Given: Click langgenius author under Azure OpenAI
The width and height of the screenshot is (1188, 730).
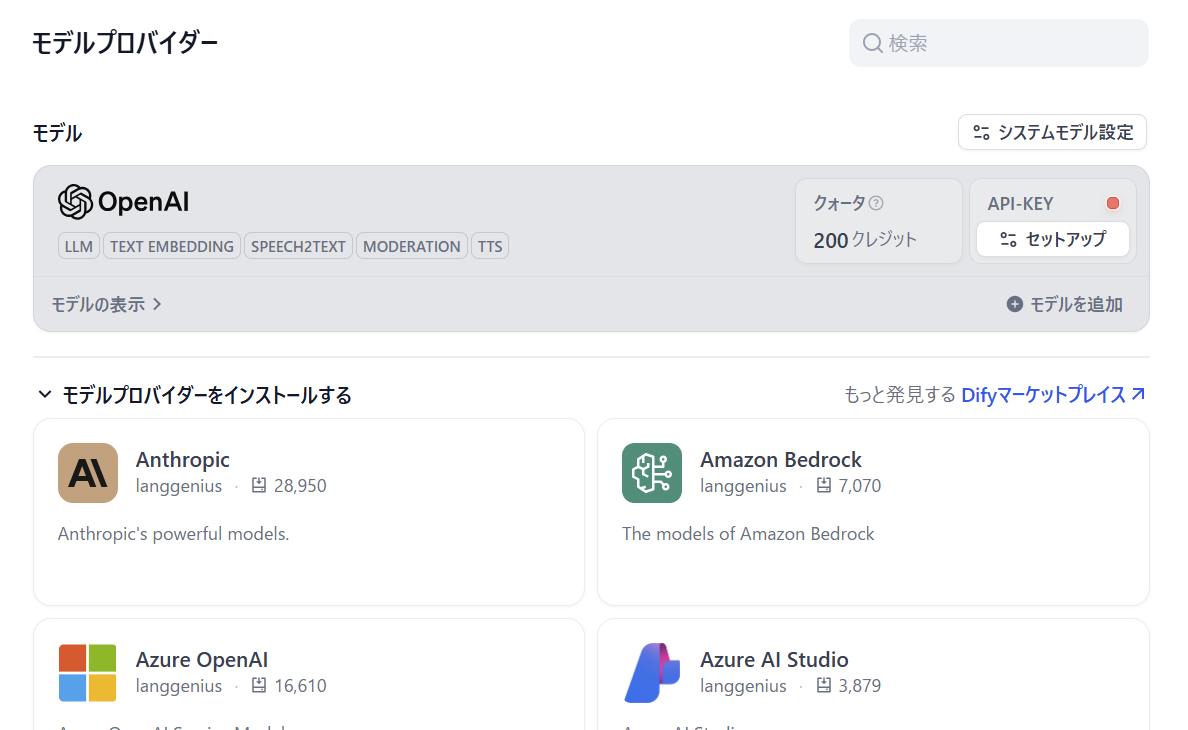Looking at the screenshot, I should tap(179, 686).
